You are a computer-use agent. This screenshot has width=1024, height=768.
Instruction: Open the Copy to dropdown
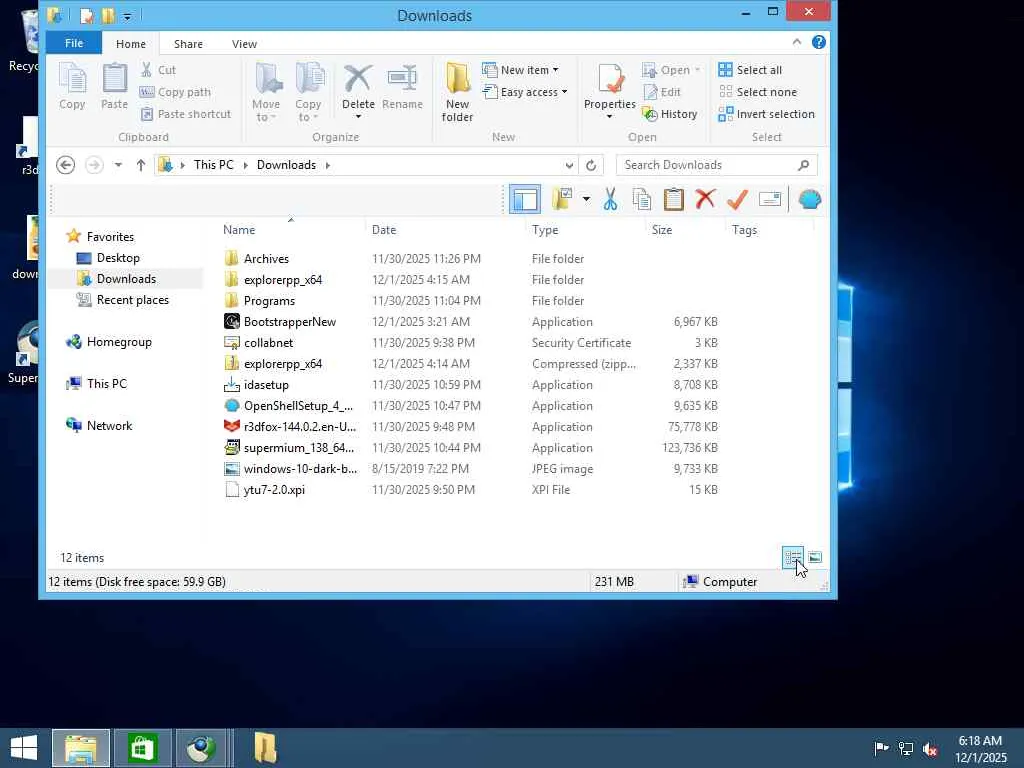[x=308, y=91]
